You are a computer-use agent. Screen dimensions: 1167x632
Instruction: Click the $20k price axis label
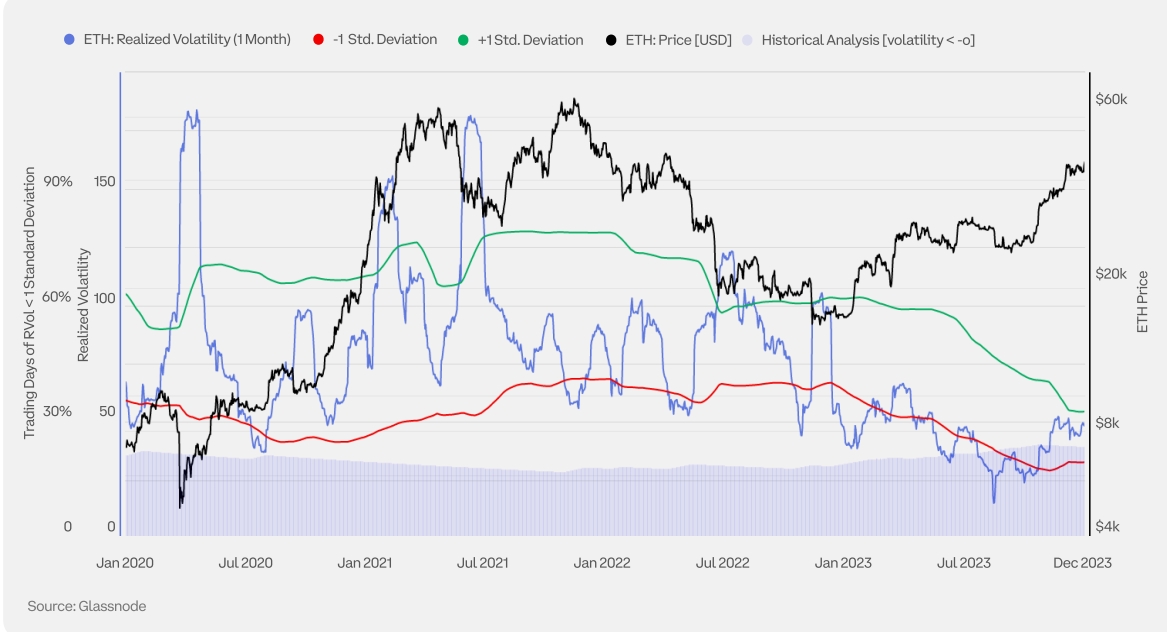point(1111,273)
